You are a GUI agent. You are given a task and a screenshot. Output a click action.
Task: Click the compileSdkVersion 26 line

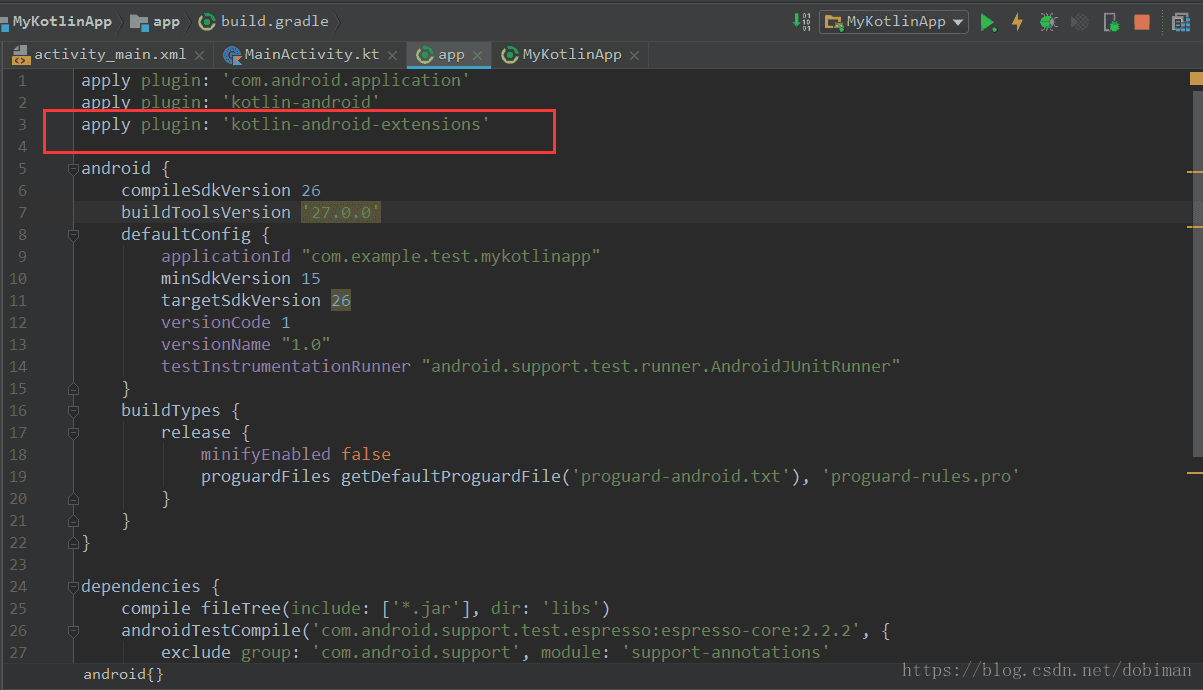click(221, 191)
